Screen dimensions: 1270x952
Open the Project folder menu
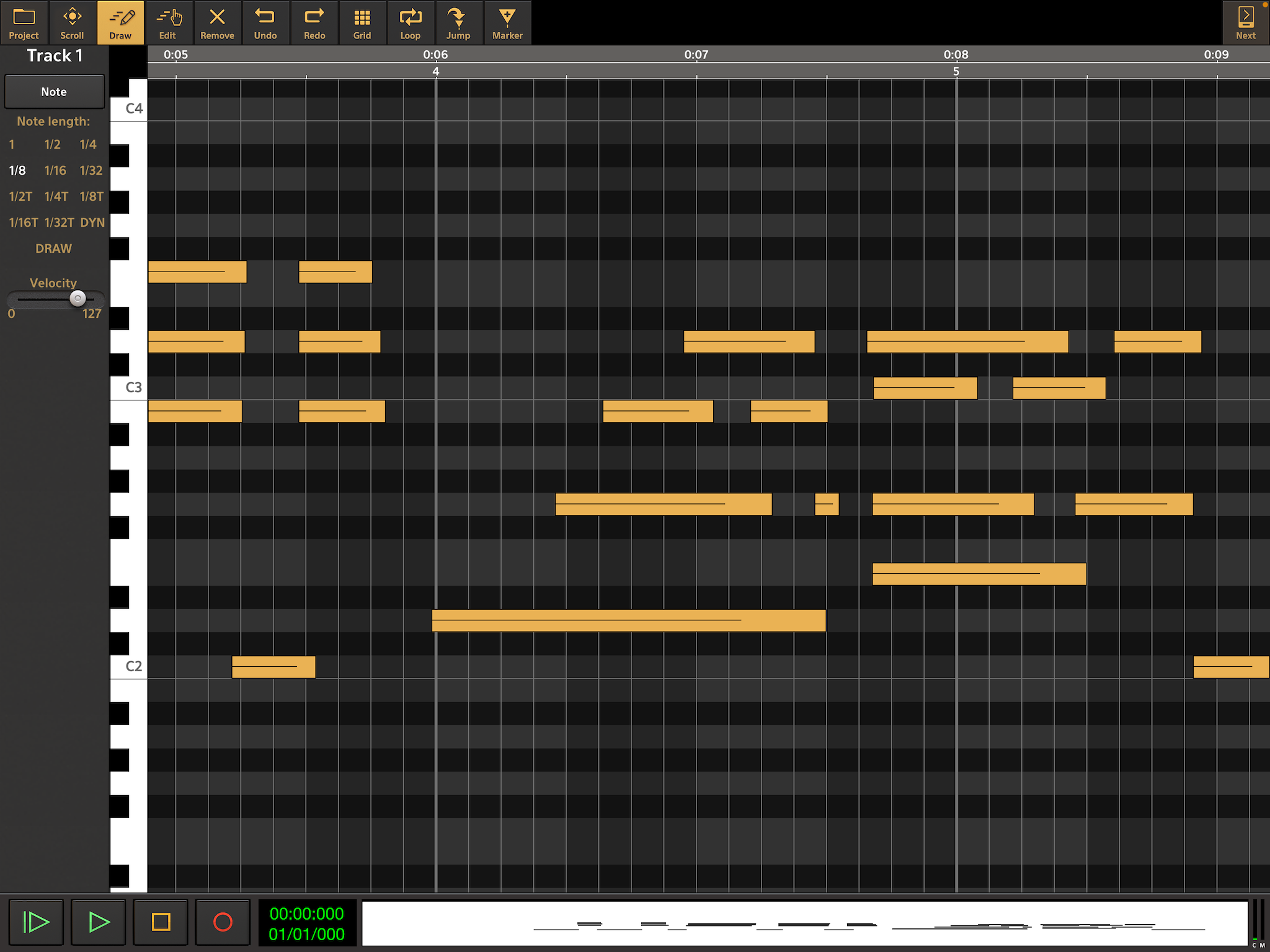(24, 23)
